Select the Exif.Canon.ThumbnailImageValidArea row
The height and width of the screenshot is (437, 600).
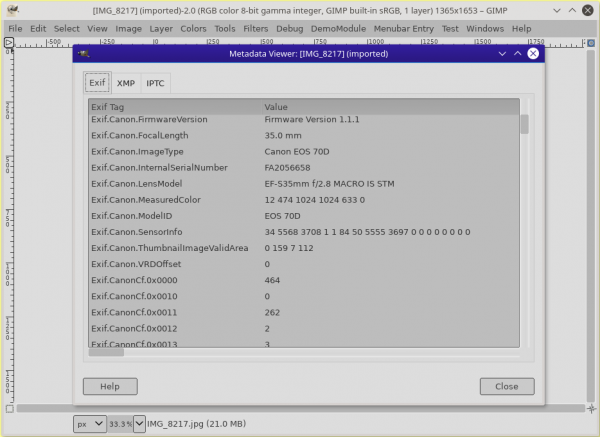pos(304,248)
